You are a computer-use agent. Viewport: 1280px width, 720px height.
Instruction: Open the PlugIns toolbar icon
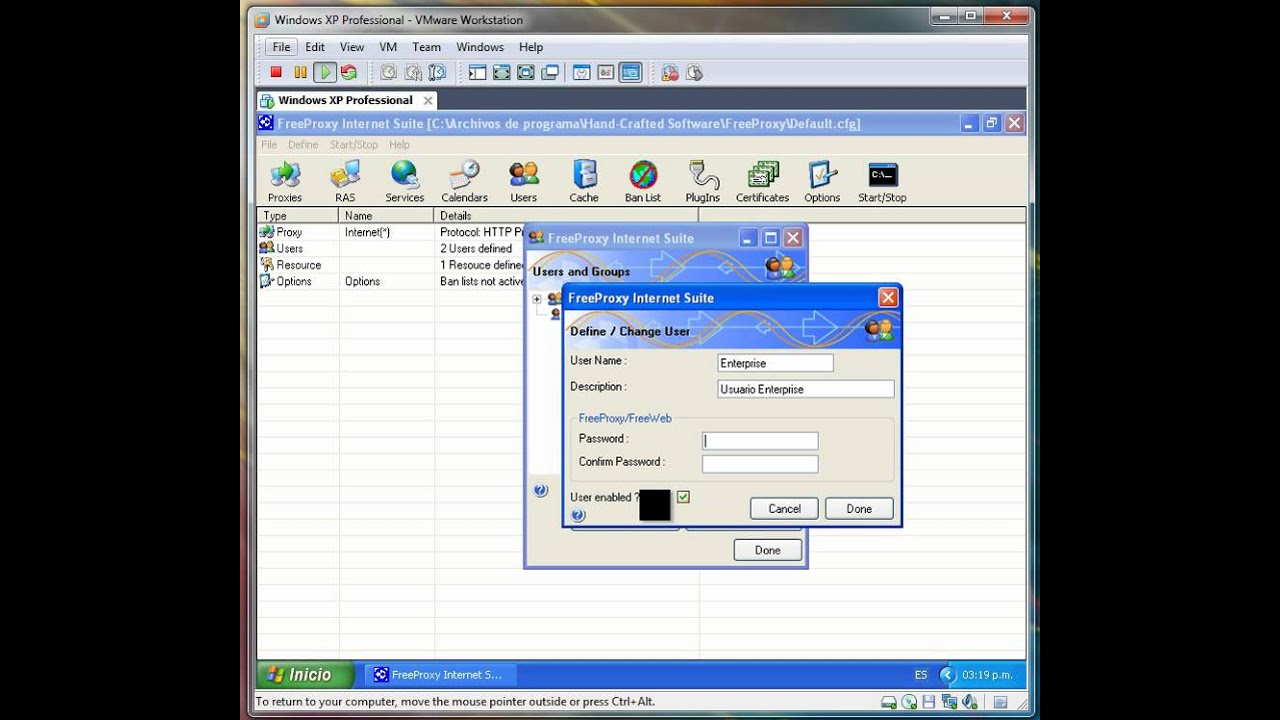pos(703,182)
